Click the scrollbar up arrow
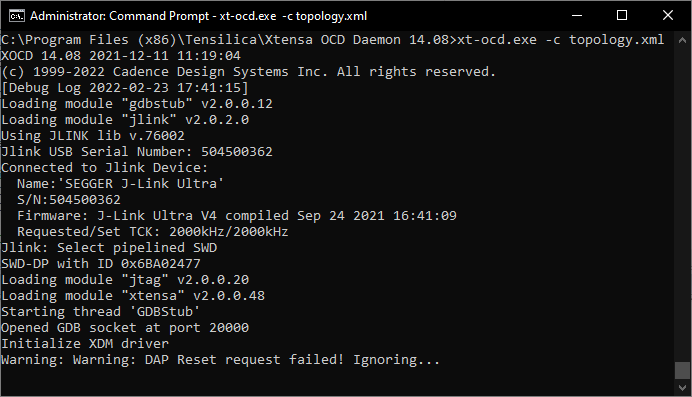The height and width of the screenshot is (397, 692). pos(682,40)
